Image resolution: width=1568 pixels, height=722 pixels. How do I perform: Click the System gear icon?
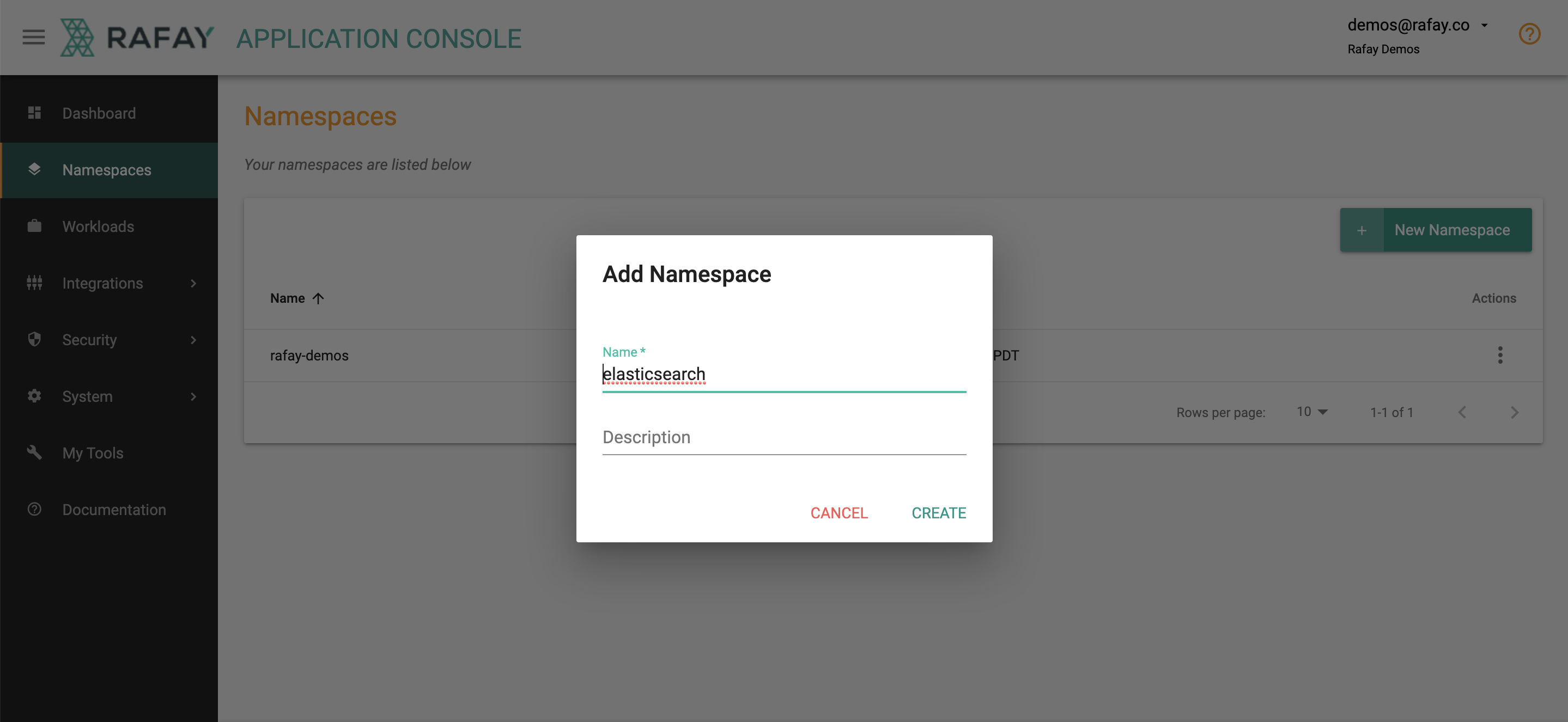click(34, 395)
